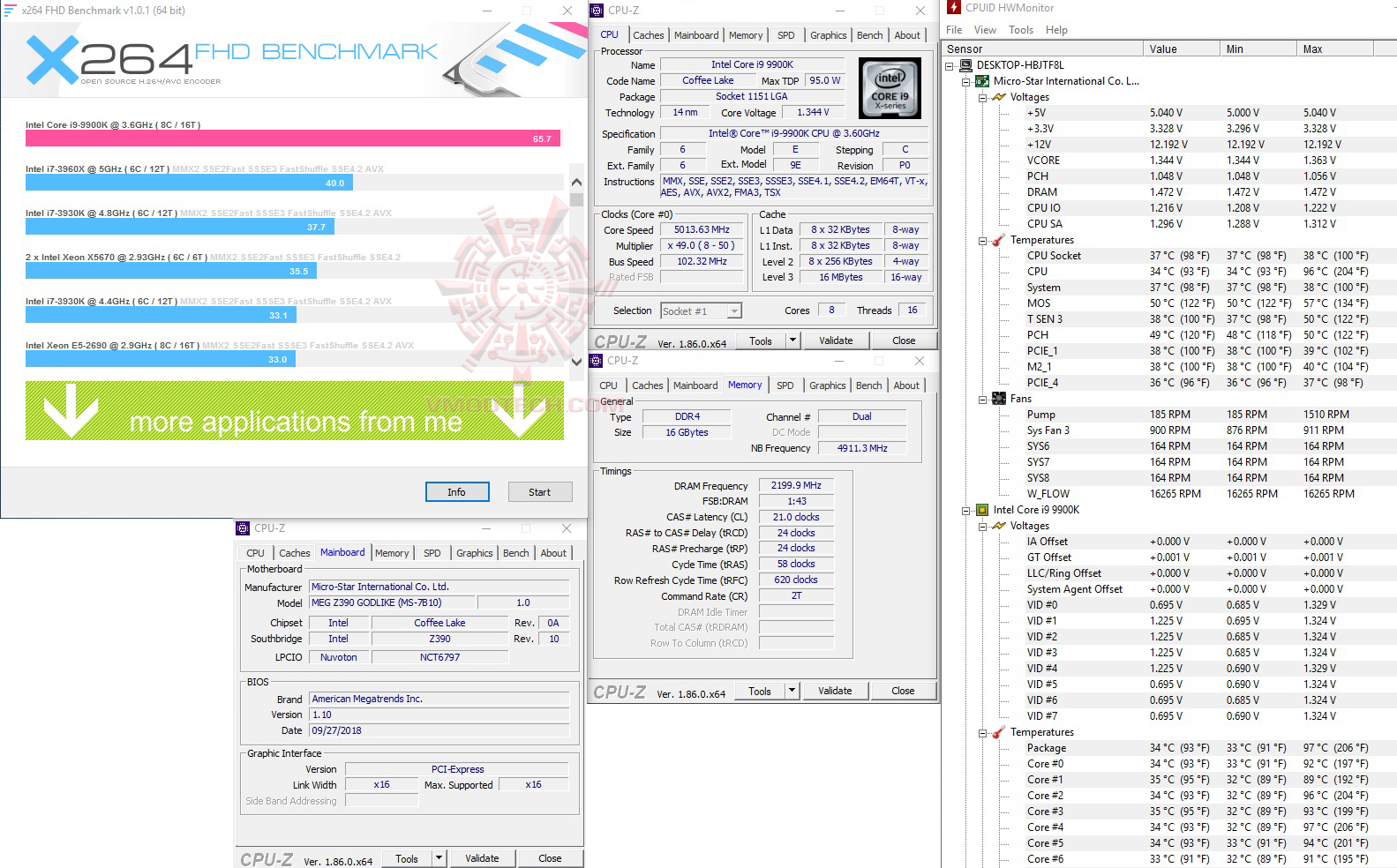Click the pink Intel Core i9-9900K 65.7 result bar

292,138
